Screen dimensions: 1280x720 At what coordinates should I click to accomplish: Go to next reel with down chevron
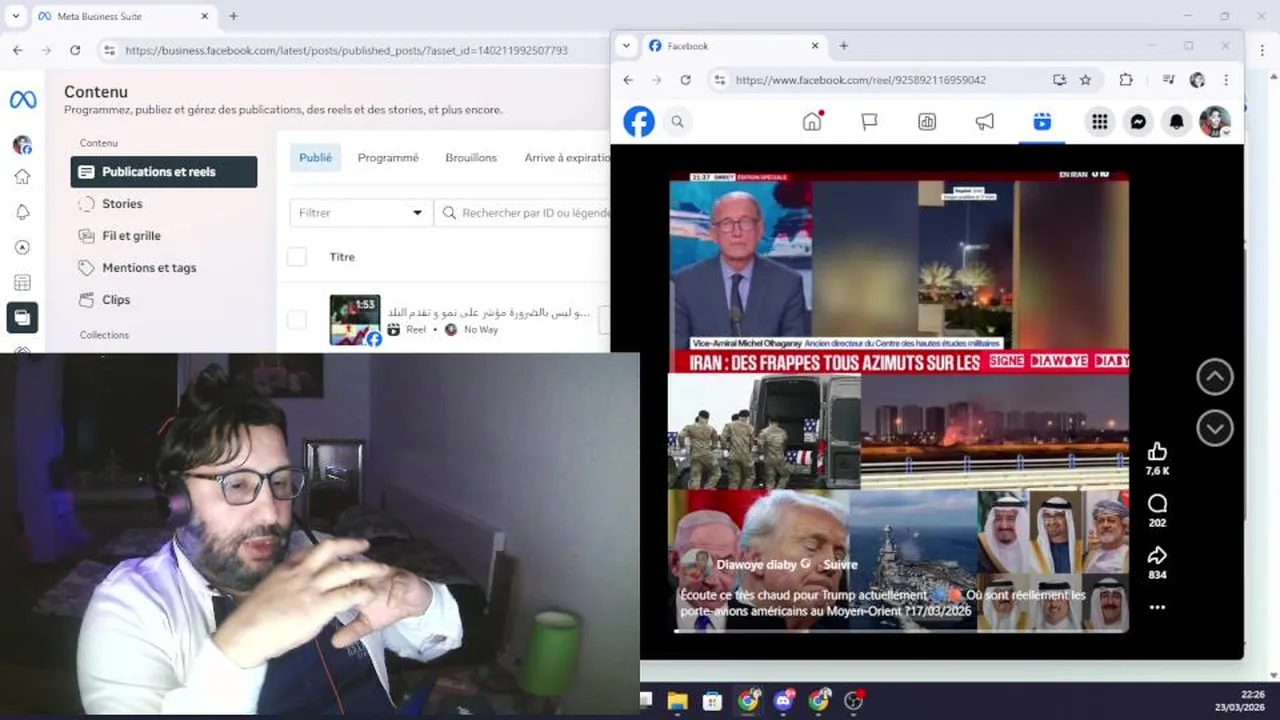1215,428
